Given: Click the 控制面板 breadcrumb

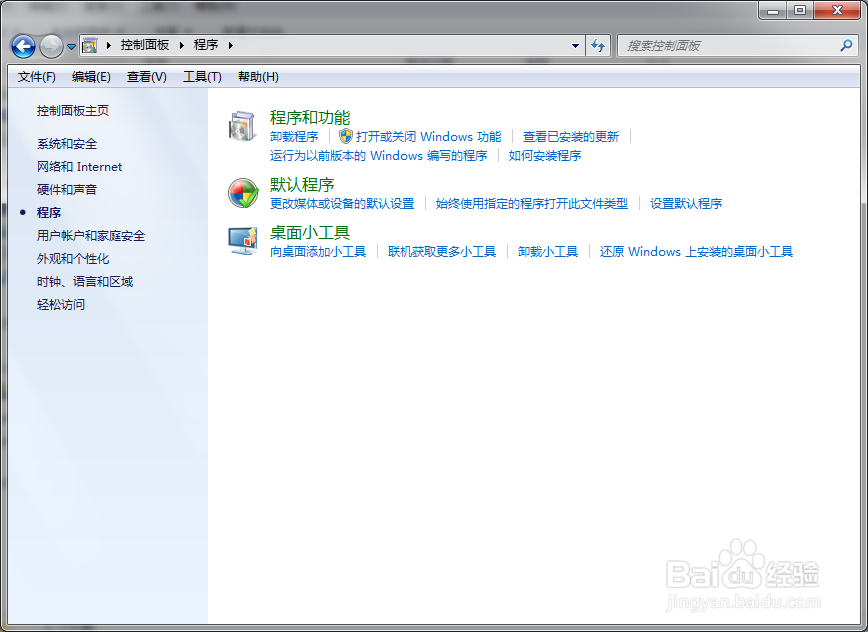Looking at the screenshot, I should click(144, 45).
